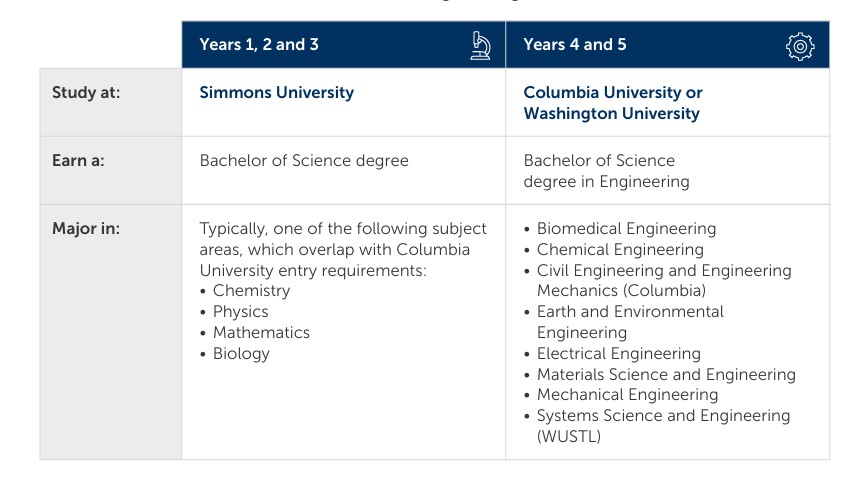Click Systems Science and Engineering (WUSTL)
This screenshot has width=845, height=492.
[x=663, y=426]
